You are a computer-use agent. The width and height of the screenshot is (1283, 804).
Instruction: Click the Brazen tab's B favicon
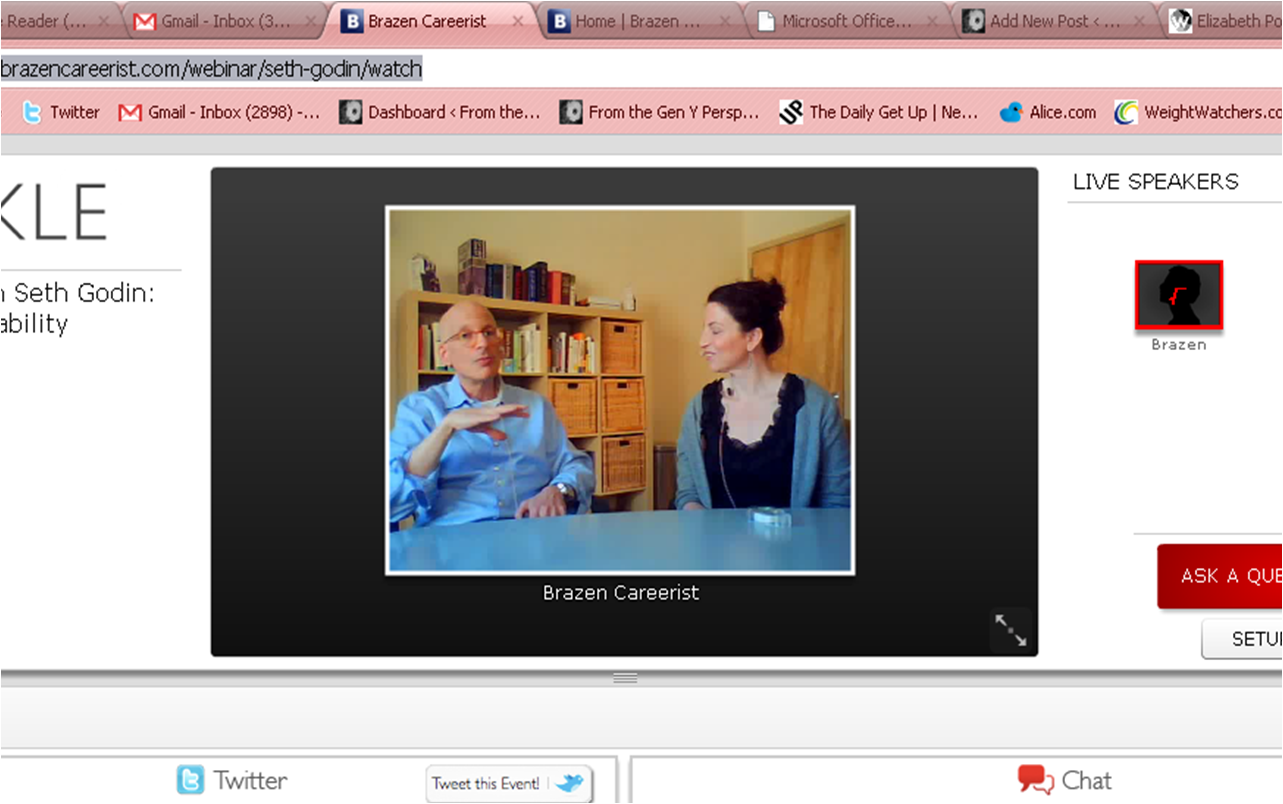[352, 21]
